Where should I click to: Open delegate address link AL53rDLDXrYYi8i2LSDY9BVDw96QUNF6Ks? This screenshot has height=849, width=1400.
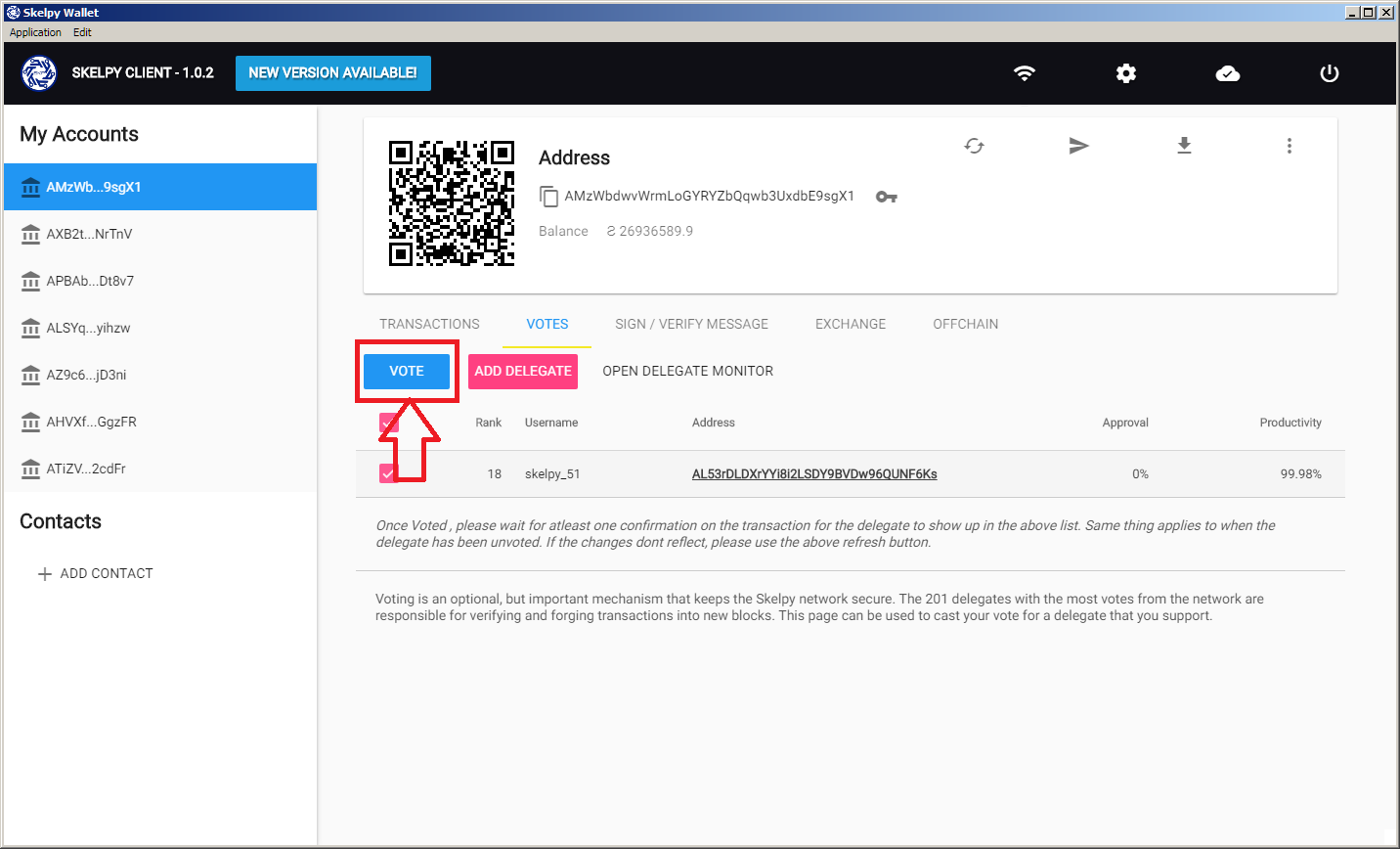814,474
